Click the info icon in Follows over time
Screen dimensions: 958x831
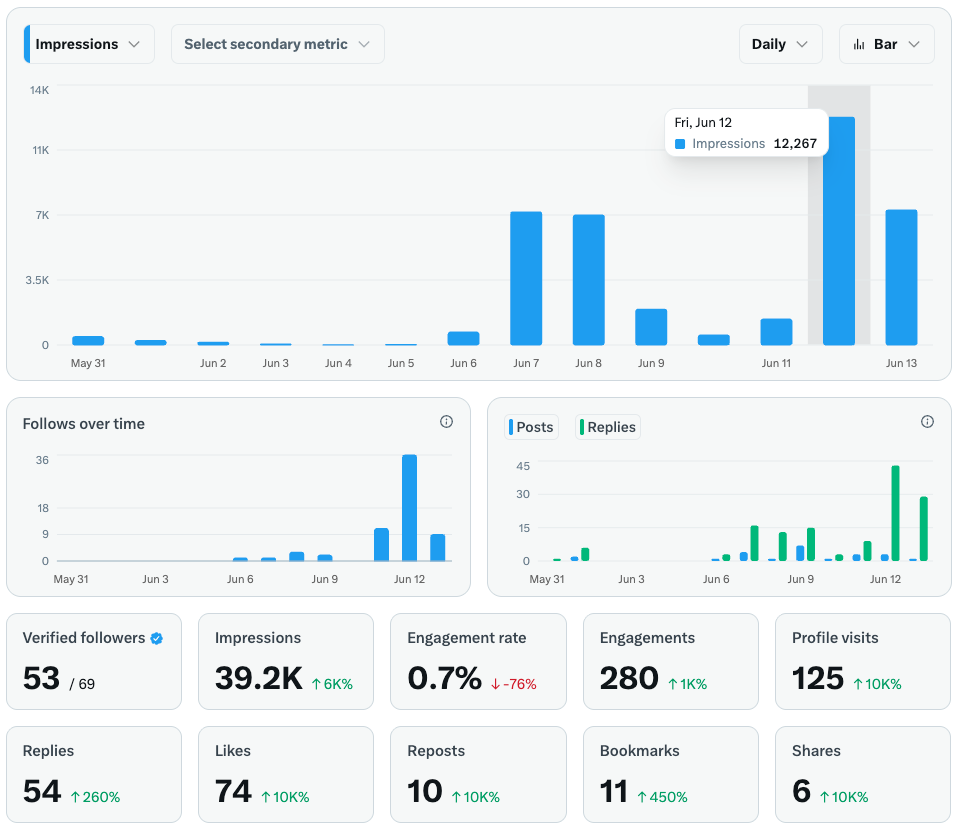click(x=447, y=422)
